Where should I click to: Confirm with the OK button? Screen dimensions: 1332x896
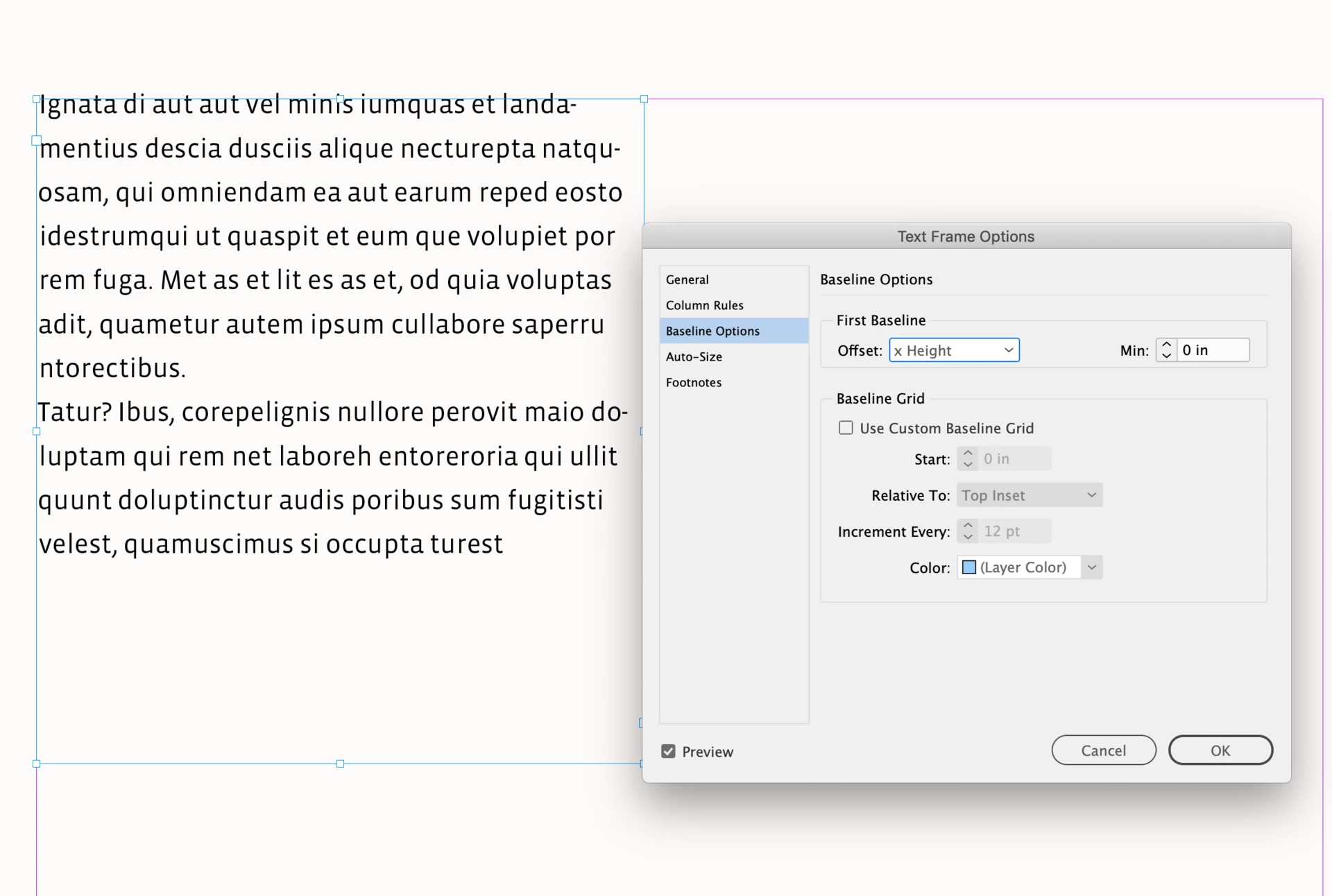click(1220, 750)
